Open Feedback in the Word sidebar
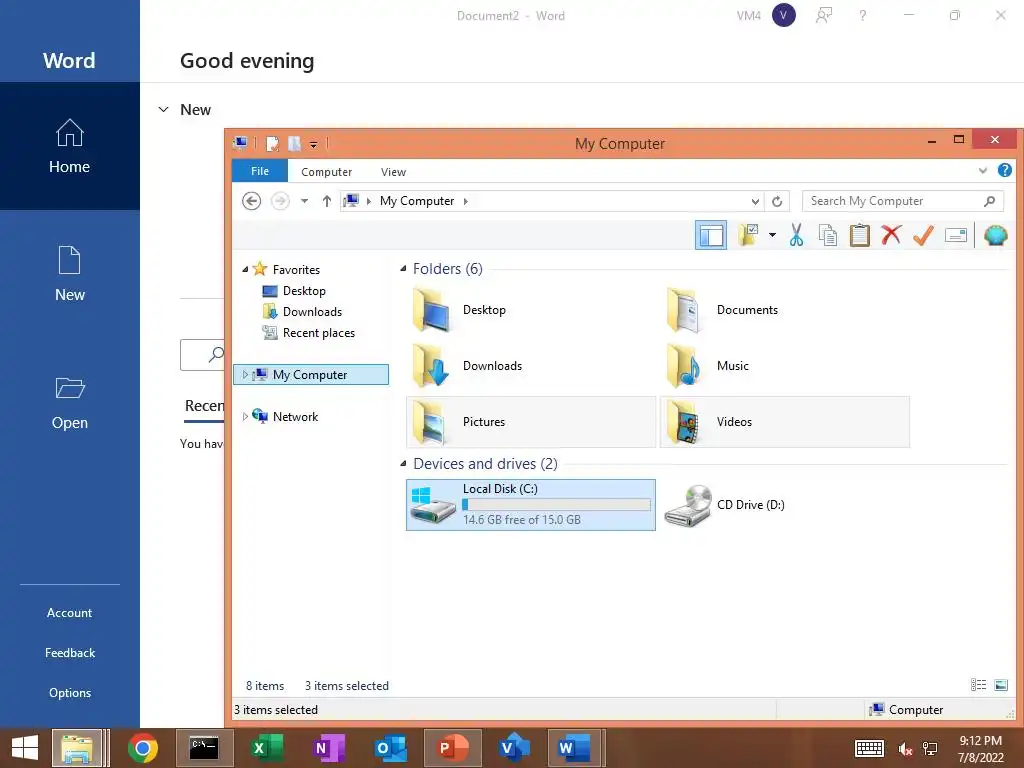The image size is (1024, 768). (x=69, y=652)
